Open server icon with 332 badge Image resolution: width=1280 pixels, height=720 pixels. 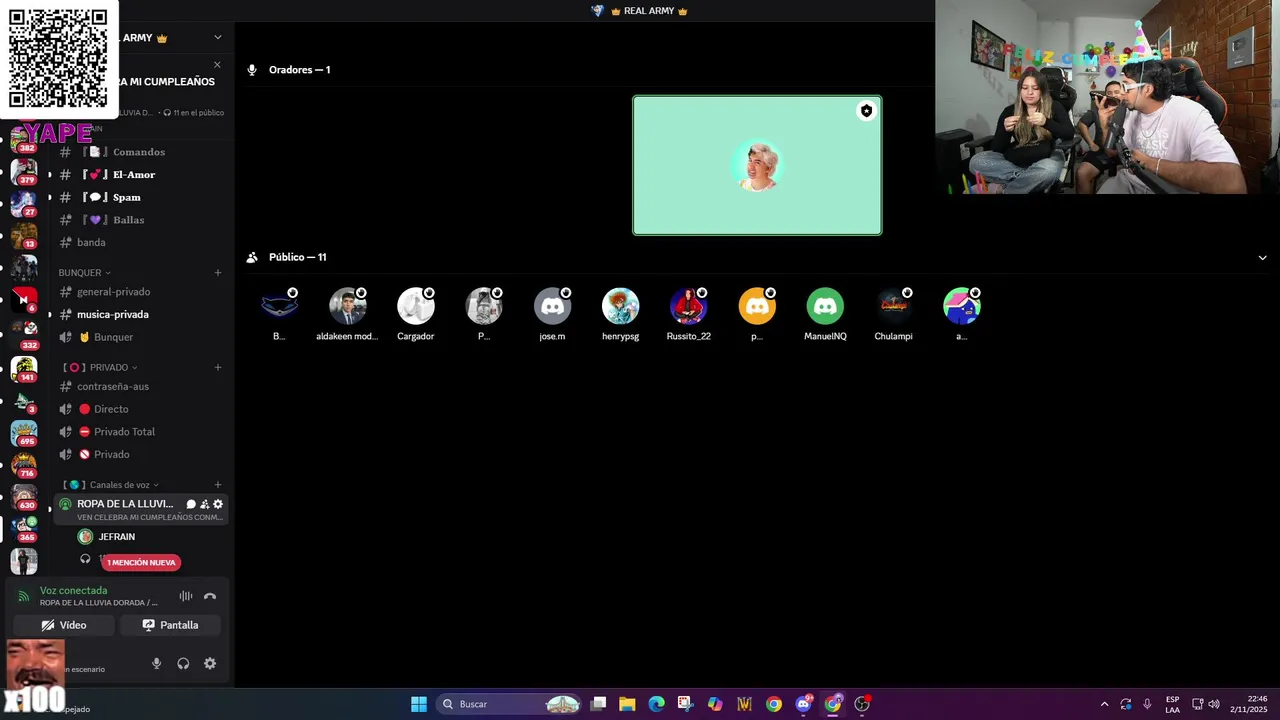[x=24, y=333]
